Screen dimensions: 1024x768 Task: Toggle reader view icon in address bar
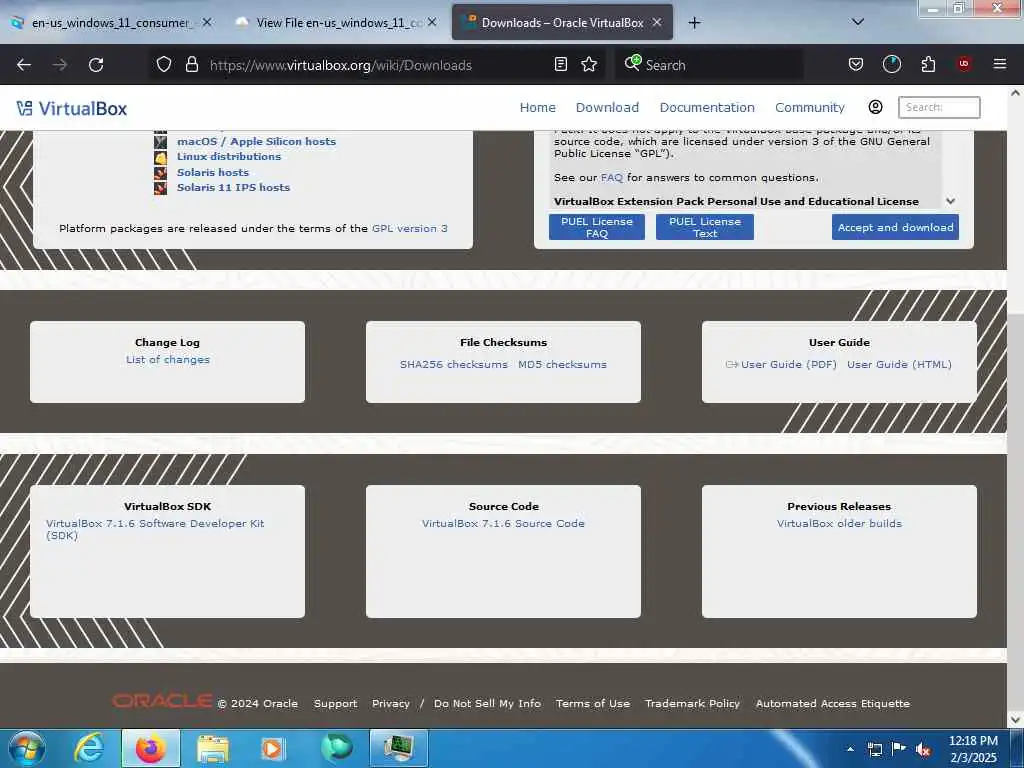tap(560, 65)
